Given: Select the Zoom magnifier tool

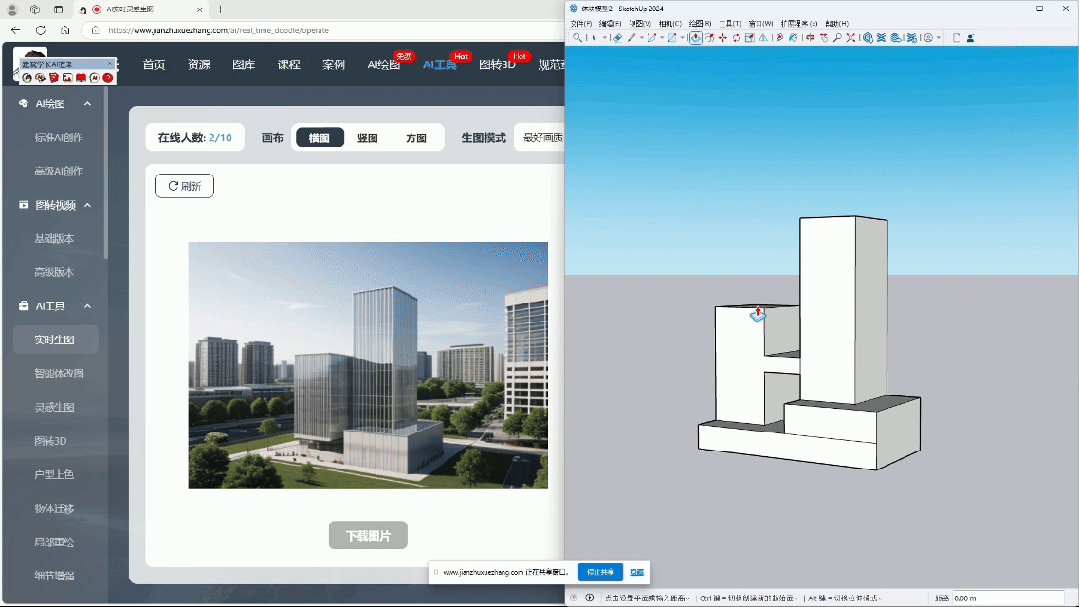Looking at the screenshot, I should click(837, 38).
